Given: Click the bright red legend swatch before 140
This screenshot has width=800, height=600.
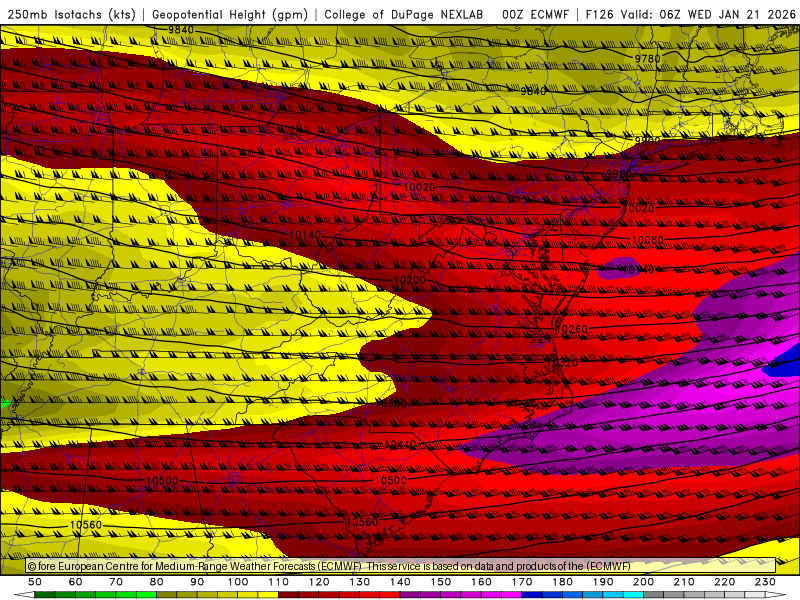Looking at the screenshot, I should 390,594.
